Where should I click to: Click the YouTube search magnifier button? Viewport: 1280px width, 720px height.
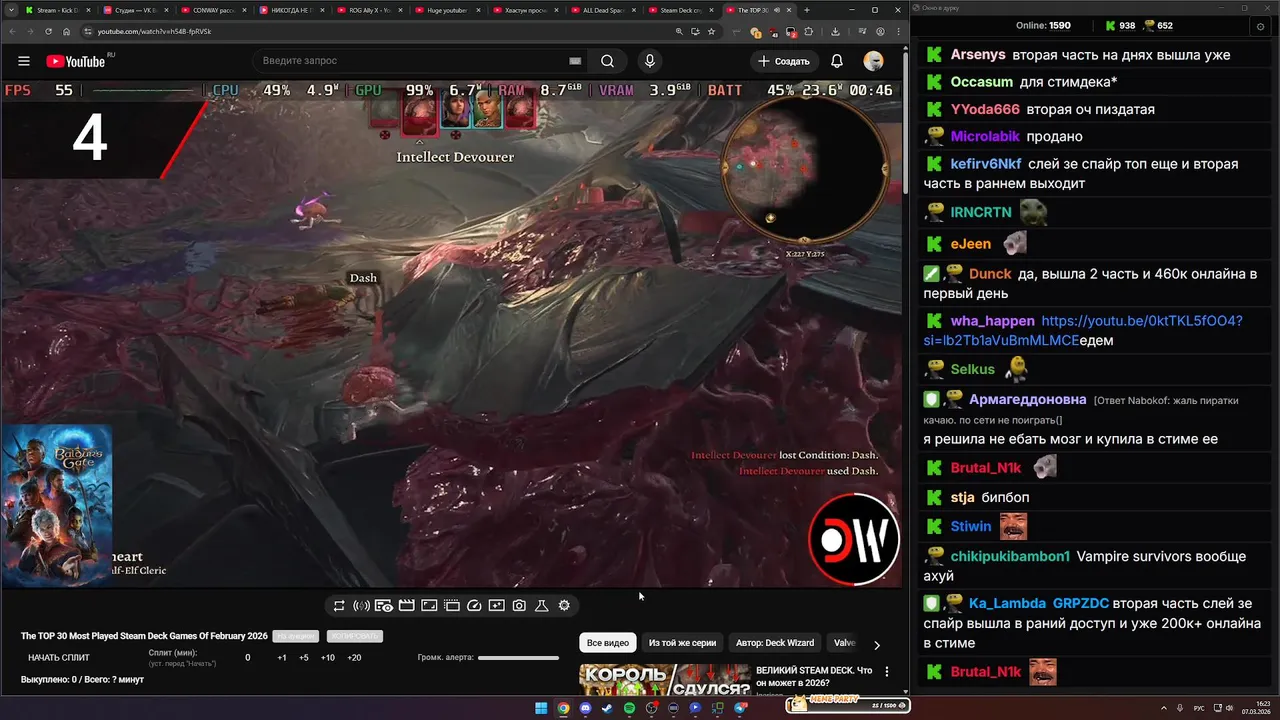[607, 61]
